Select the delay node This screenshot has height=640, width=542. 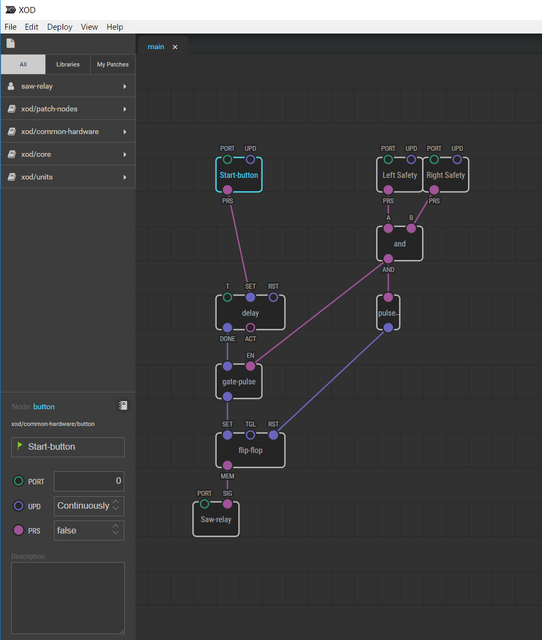click(x=250, y=313)
